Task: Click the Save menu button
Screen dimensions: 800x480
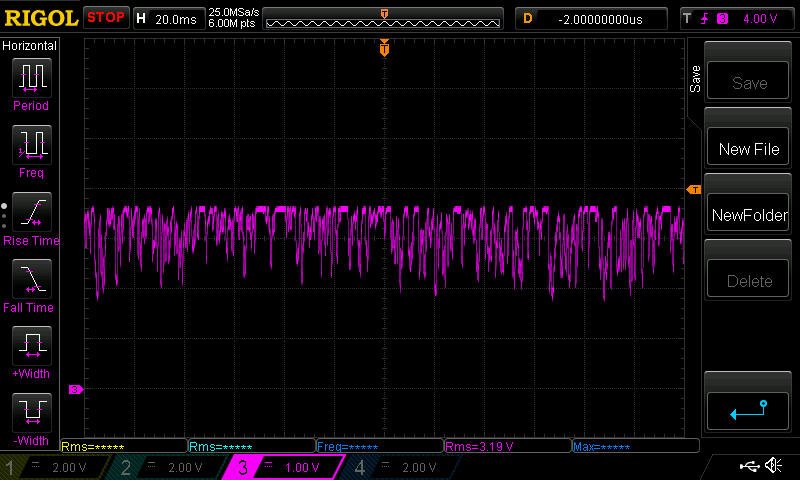Action: pyautogui.click(x=748, y=80)
